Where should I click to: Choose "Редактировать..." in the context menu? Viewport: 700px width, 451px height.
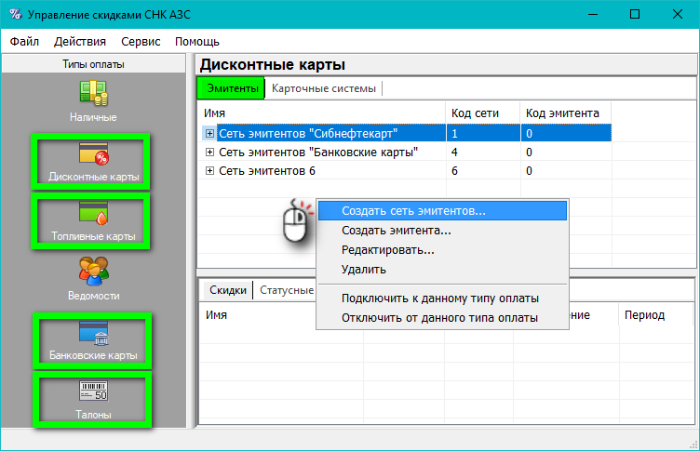coord(387,250)
